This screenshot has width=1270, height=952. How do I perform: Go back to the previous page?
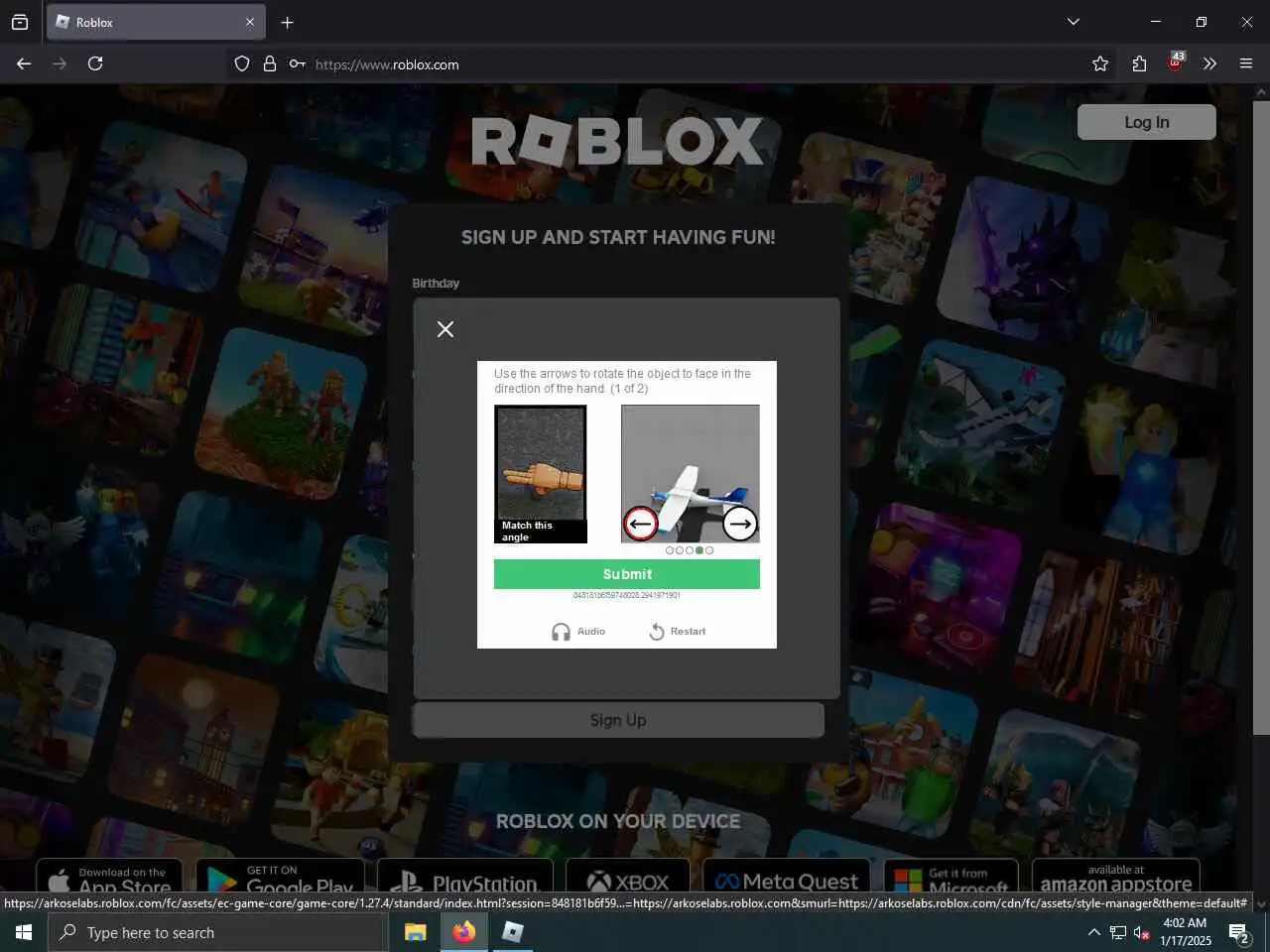[24, 63]
